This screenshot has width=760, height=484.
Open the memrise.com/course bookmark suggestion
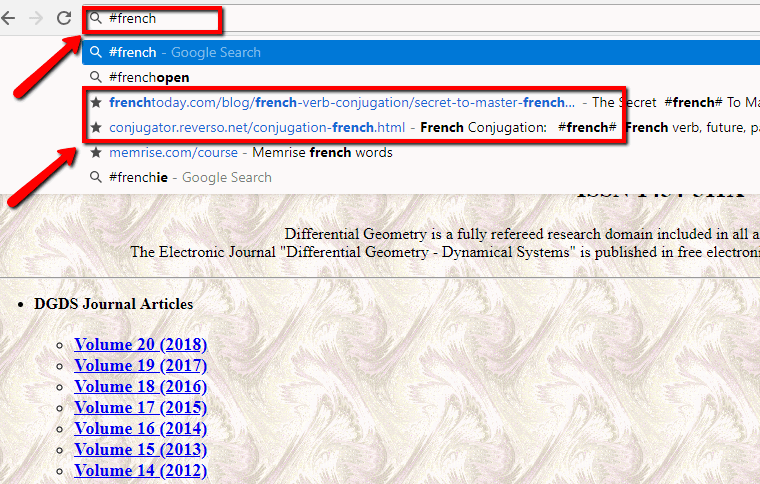coord(421,153)
